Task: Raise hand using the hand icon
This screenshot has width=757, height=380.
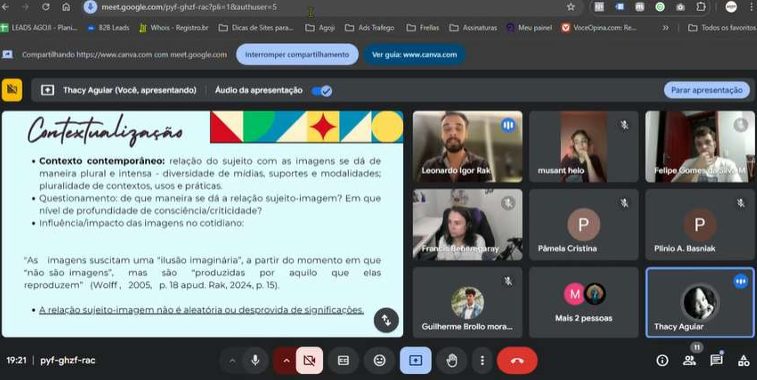Action: 452,360
